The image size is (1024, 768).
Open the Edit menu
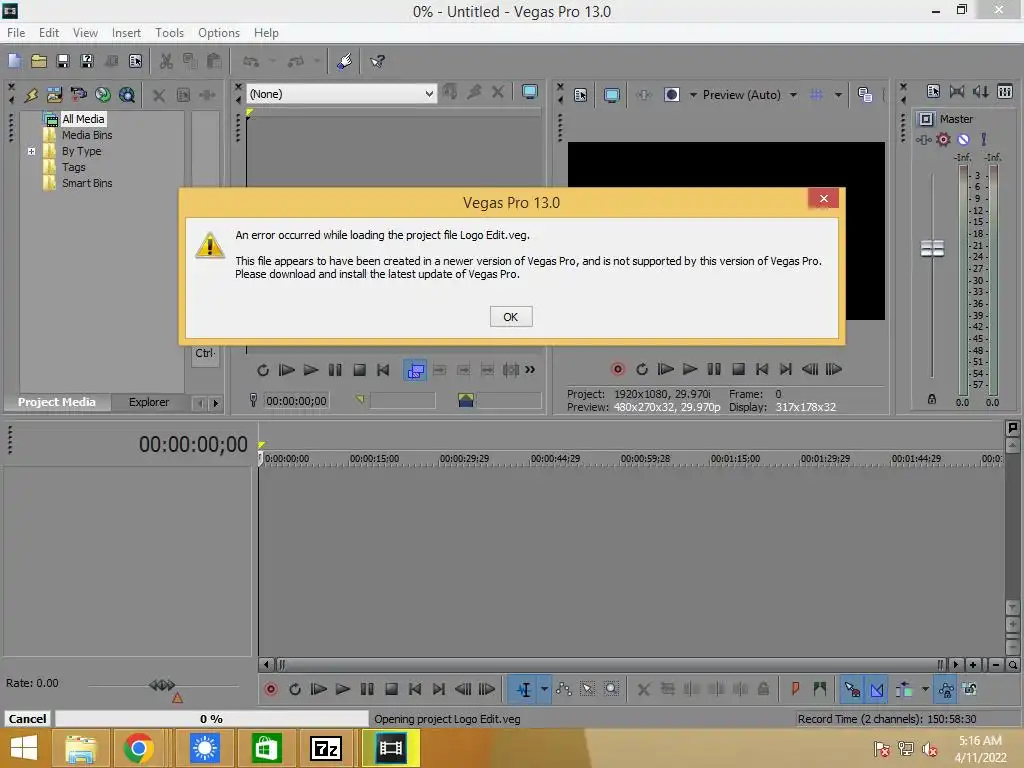(48, 33)
